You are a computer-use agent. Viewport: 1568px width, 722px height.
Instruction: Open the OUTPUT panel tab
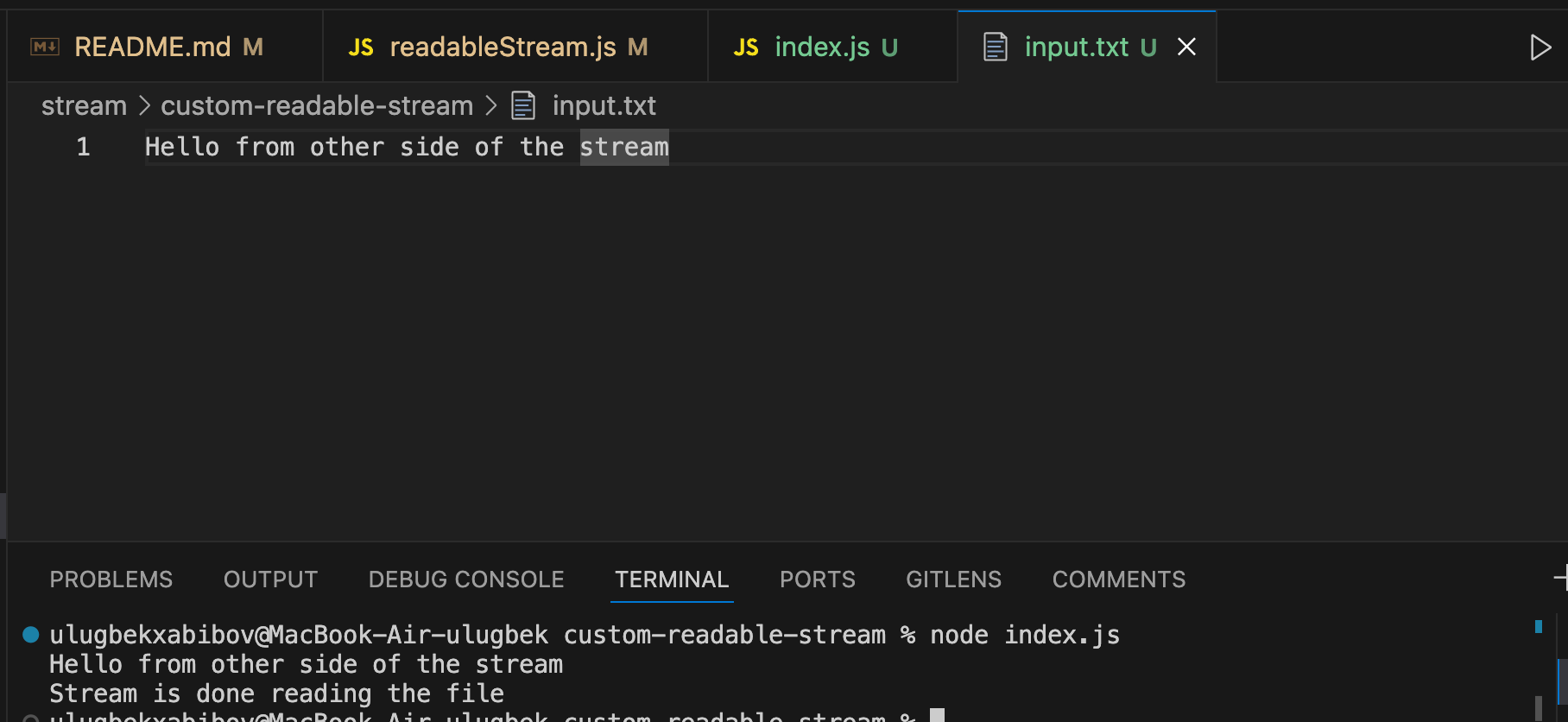click(270, 579)
